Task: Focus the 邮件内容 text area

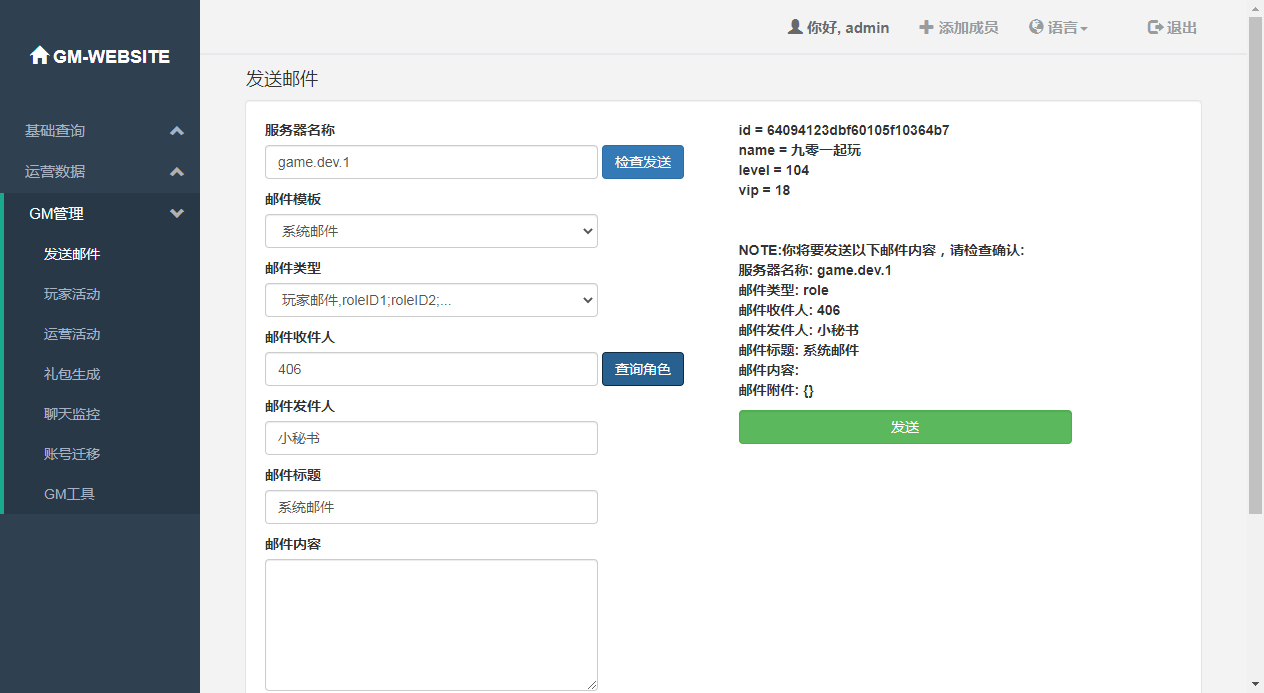Action: (431, 624)
